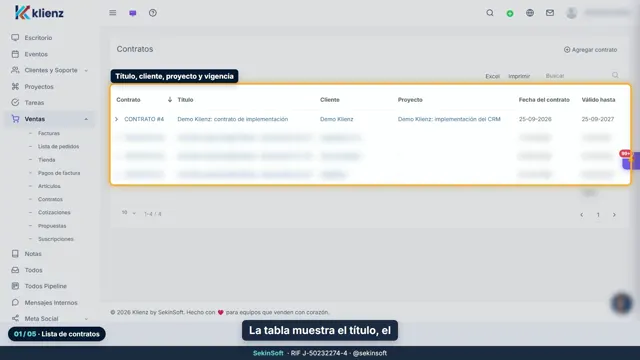The height and width of the screenshot is (360, 640).
Task: Go to Cotizaciones submenu item
Action: (54, 213)
